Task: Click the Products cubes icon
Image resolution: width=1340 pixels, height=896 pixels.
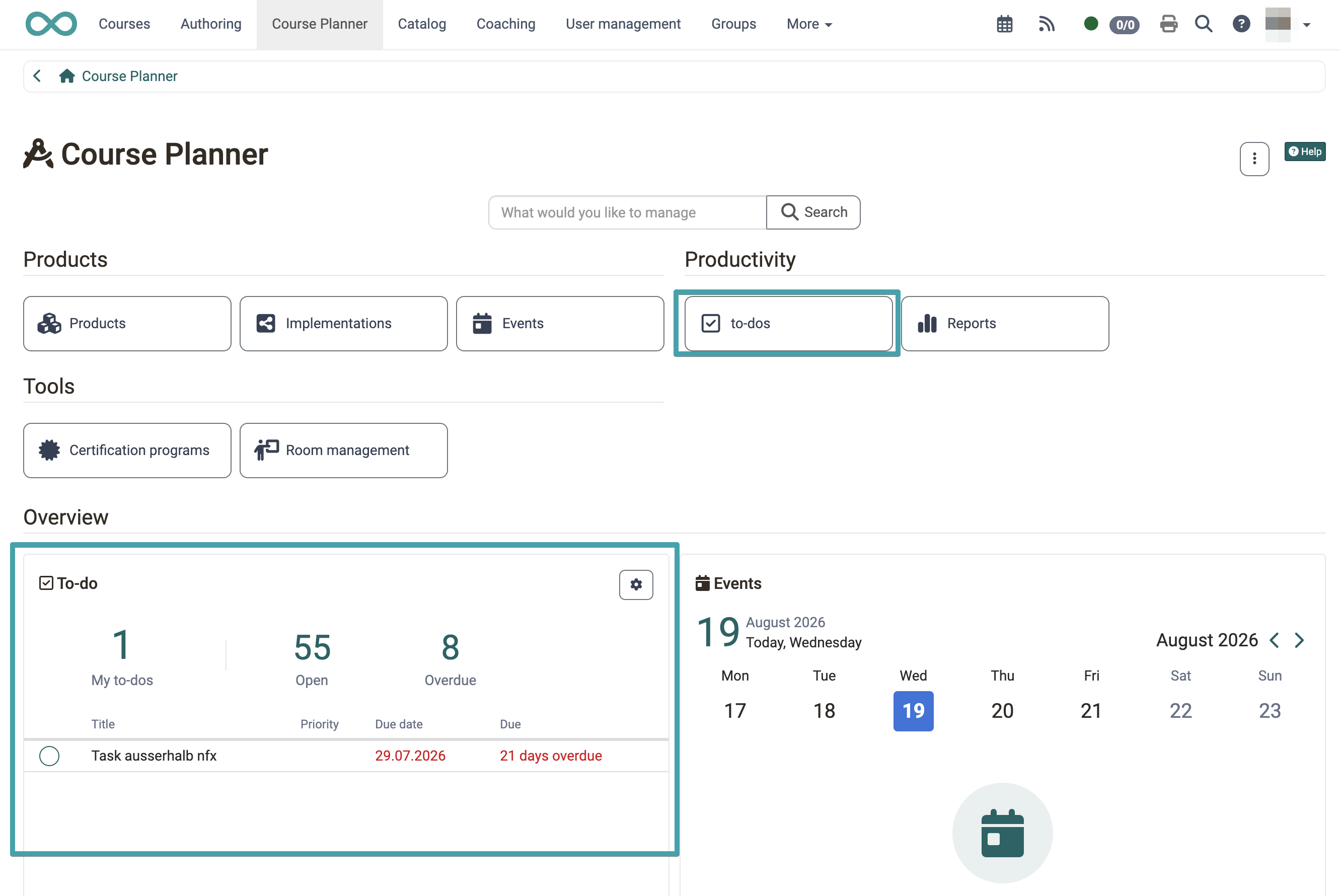Action: pos(49,324)
